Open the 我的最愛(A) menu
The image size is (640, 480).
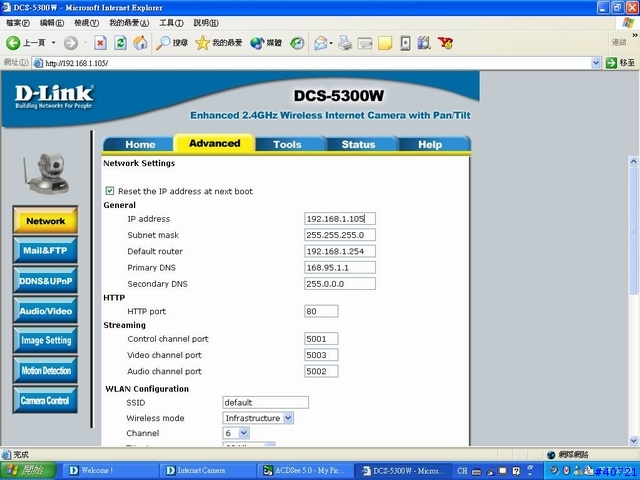pyautogui.click(x=129, y=23)
